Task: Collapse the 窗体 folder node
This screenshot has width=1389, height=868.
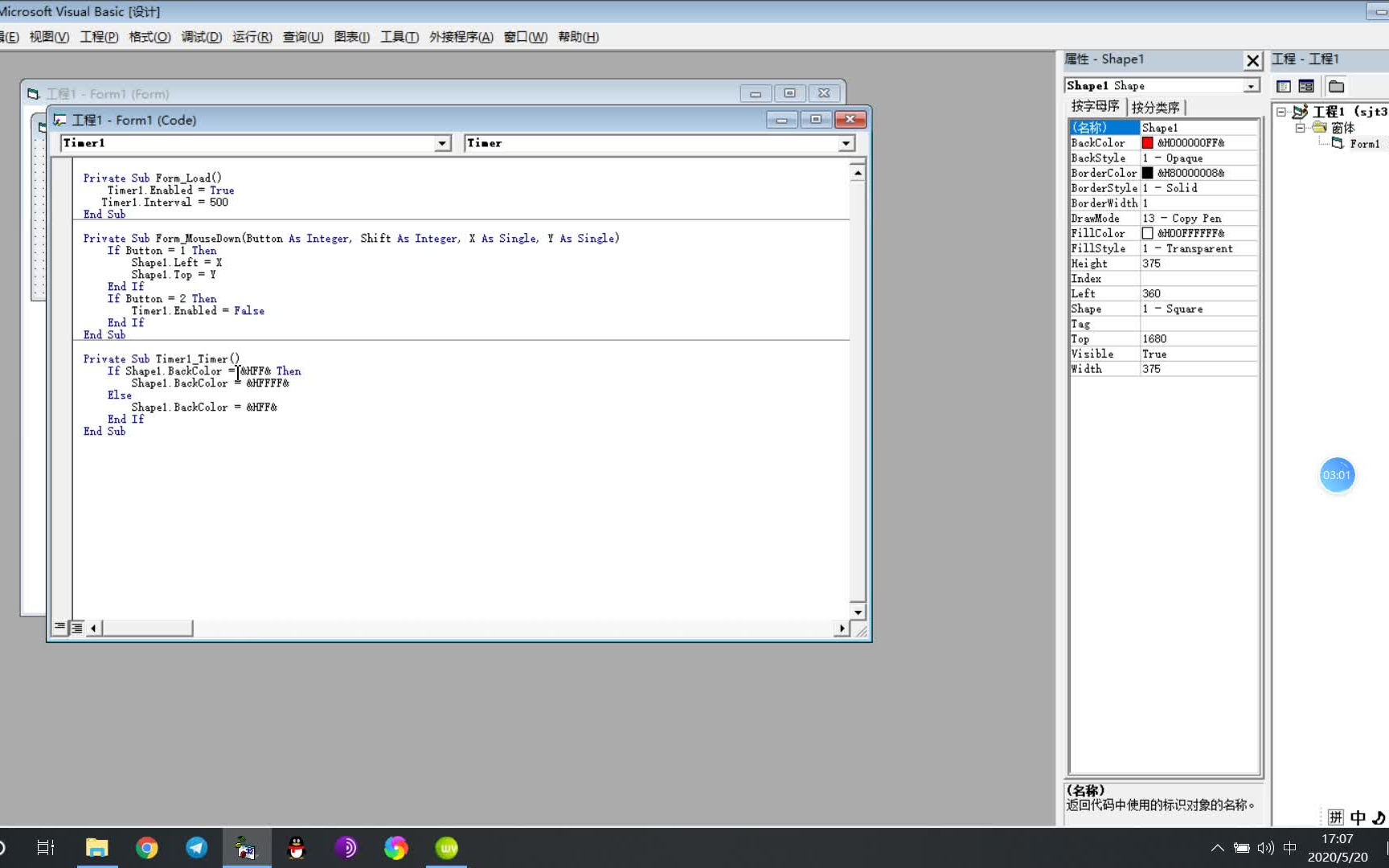Action: (1300, 128)
